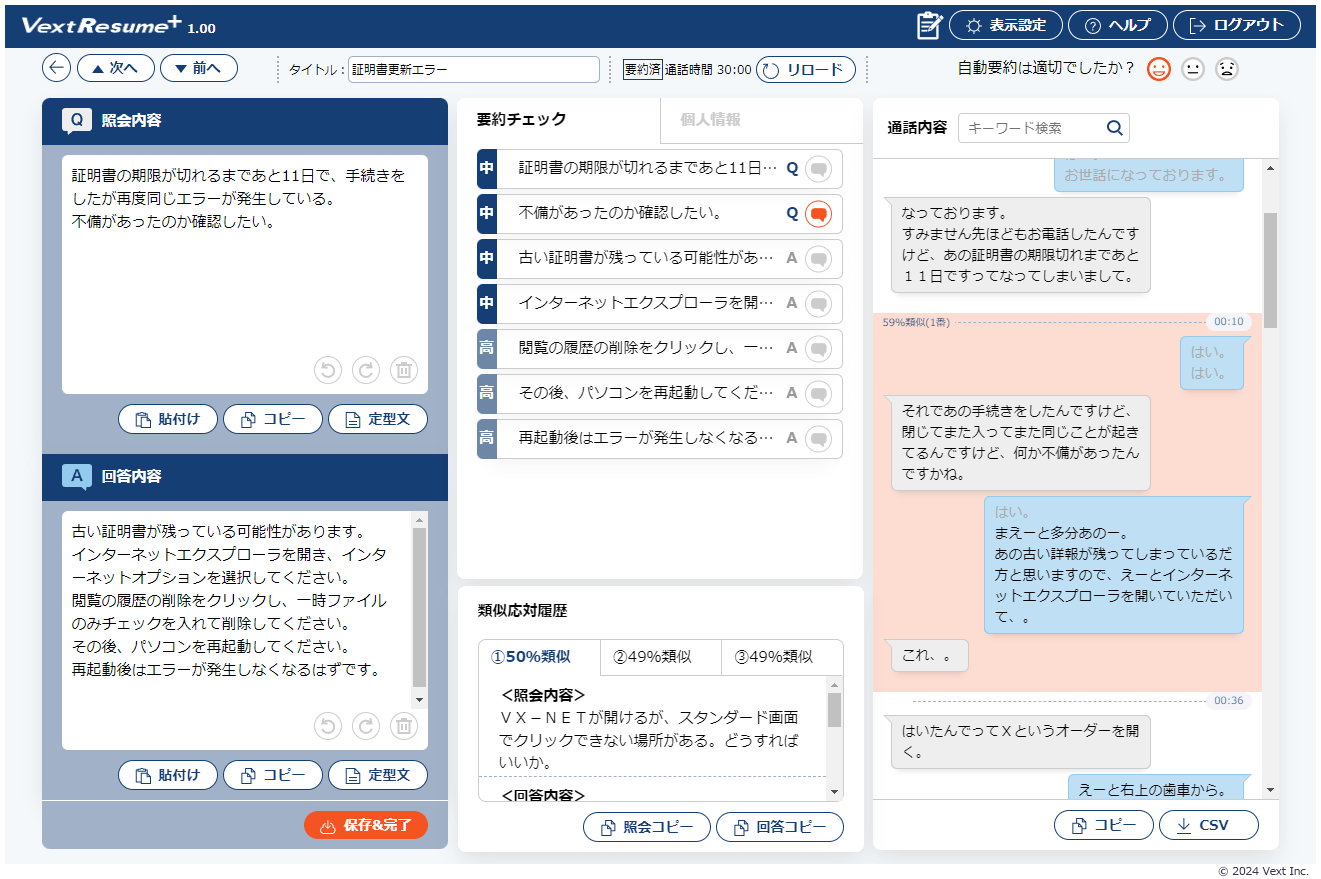Viewport: 1321px width, 879px height.
Task: Click the 定型文 button under 回答内容
Action: [378, 775]
